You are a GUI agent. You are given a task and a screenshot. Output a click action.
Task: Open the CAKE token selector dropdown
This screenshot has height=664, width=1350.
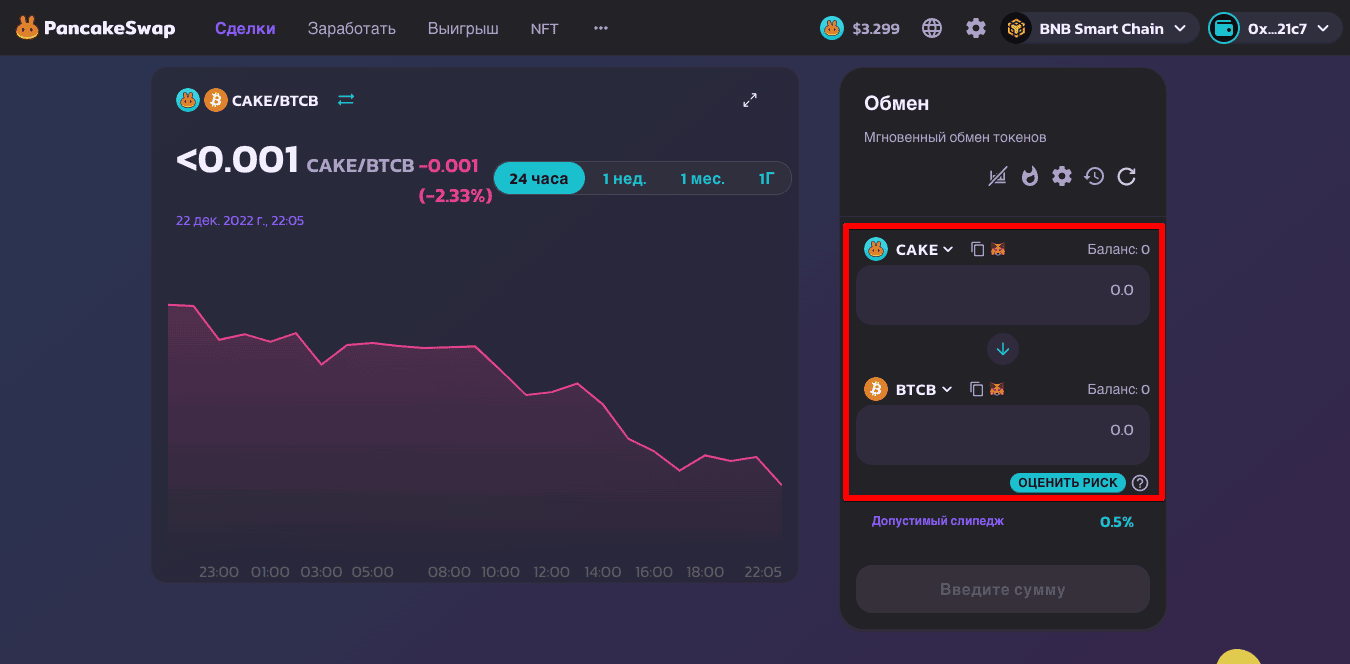pyautogui.click(x=909, y=249)
